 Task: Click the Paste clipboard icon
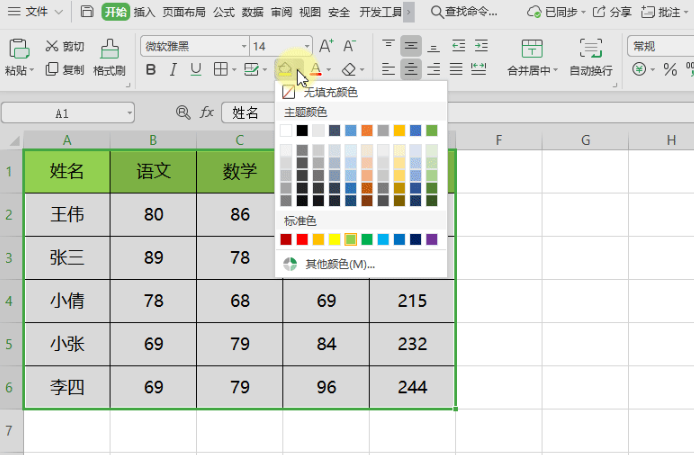[19, 49]
